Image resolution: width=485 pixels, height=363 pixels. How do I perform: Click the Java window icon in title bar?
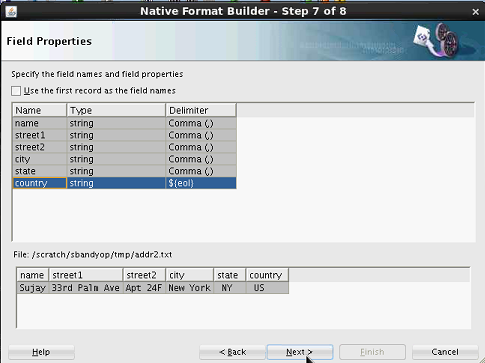pos(11,12)
